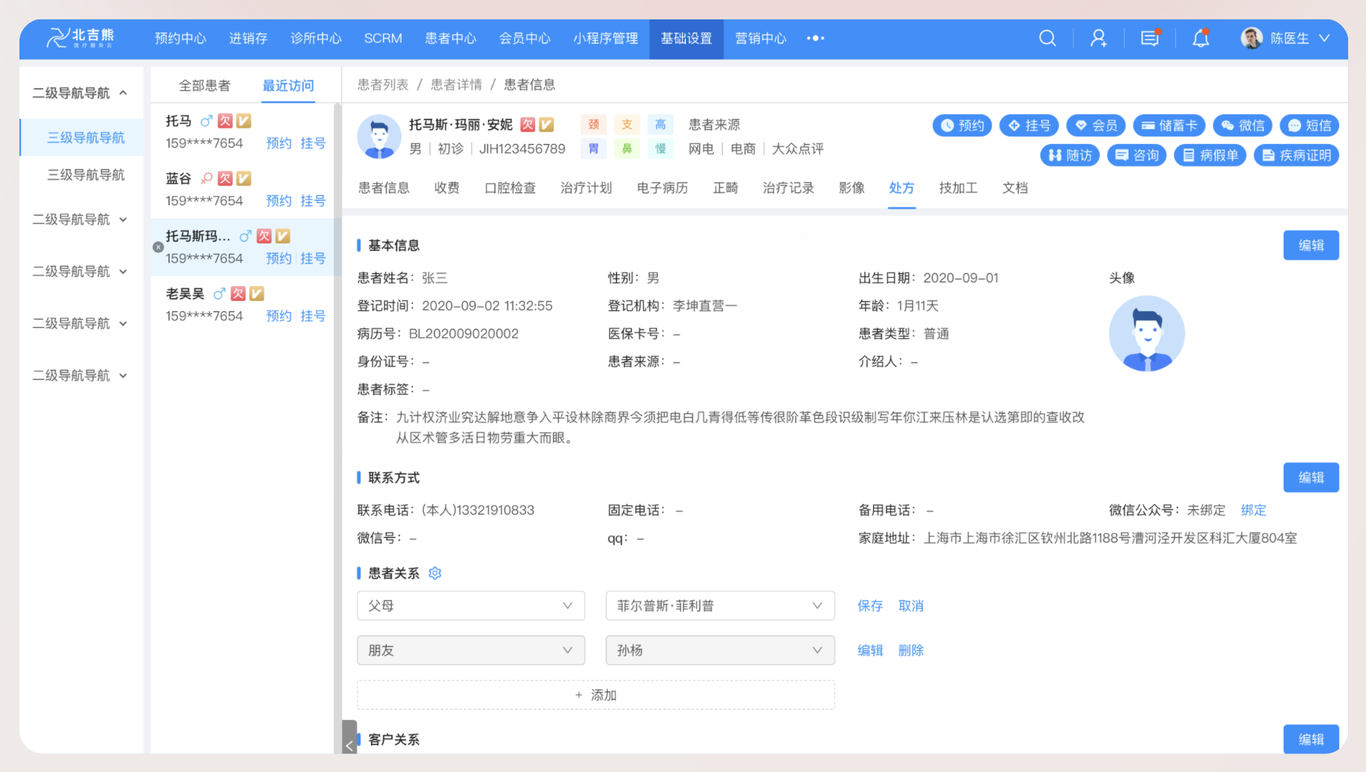This screenshot has height=772, width=1366.
Task: Click the 鼻 tag
Action: [627, 149]
